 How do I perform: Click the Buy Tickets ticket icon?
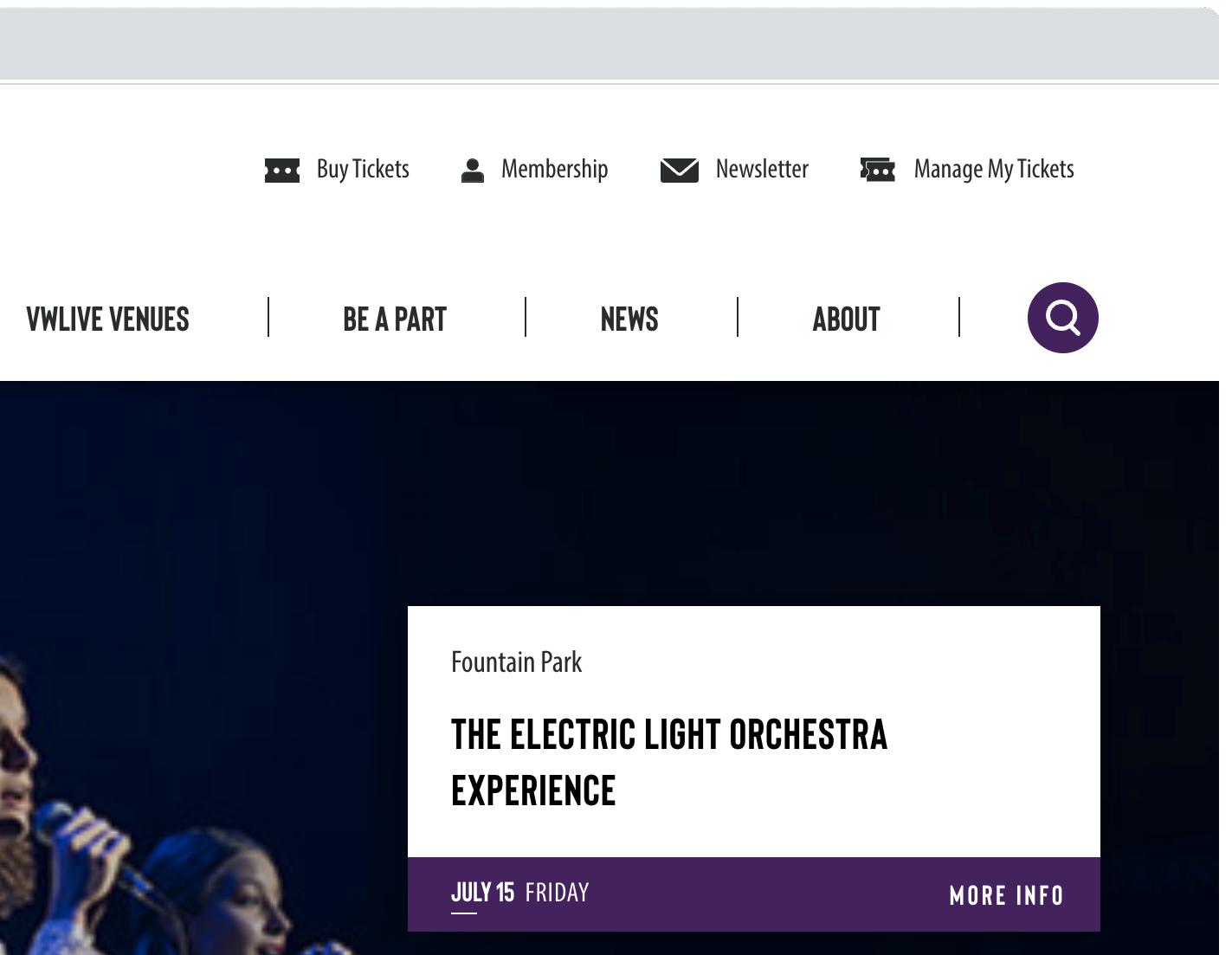pyautogui.click(x=281, y=171)
